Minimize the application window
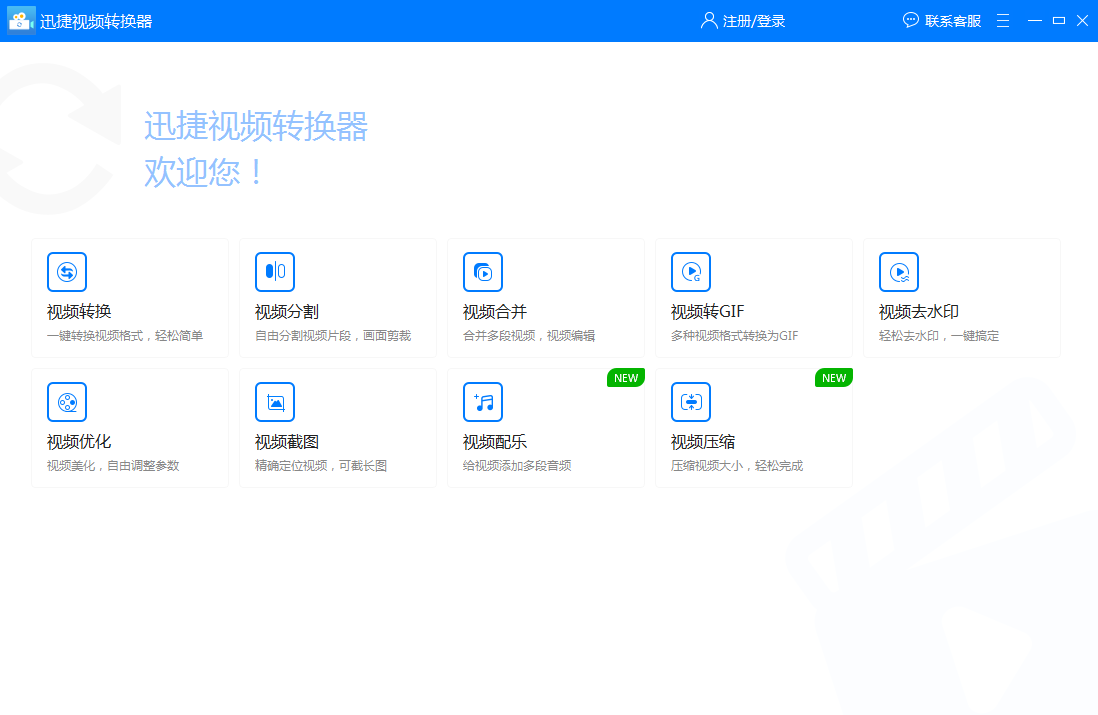Image resolution: width=1098 pixels, height=715 pixels. (1035, 20)
